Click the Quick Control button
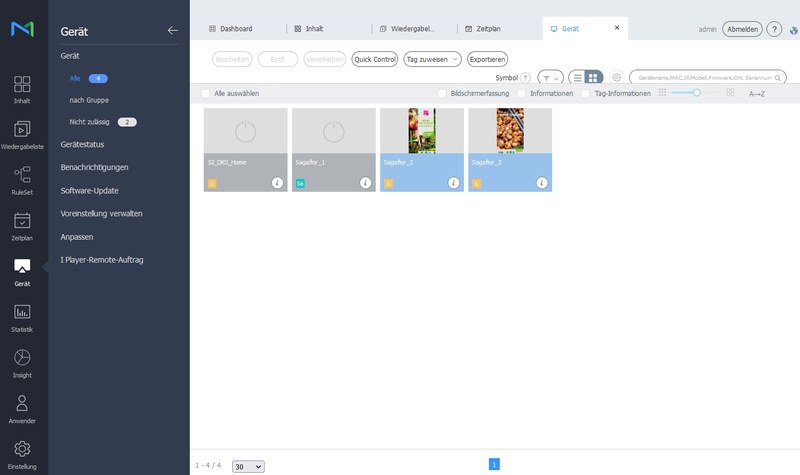The width and height of the screenshot is (800, 475). pos(374,59)
